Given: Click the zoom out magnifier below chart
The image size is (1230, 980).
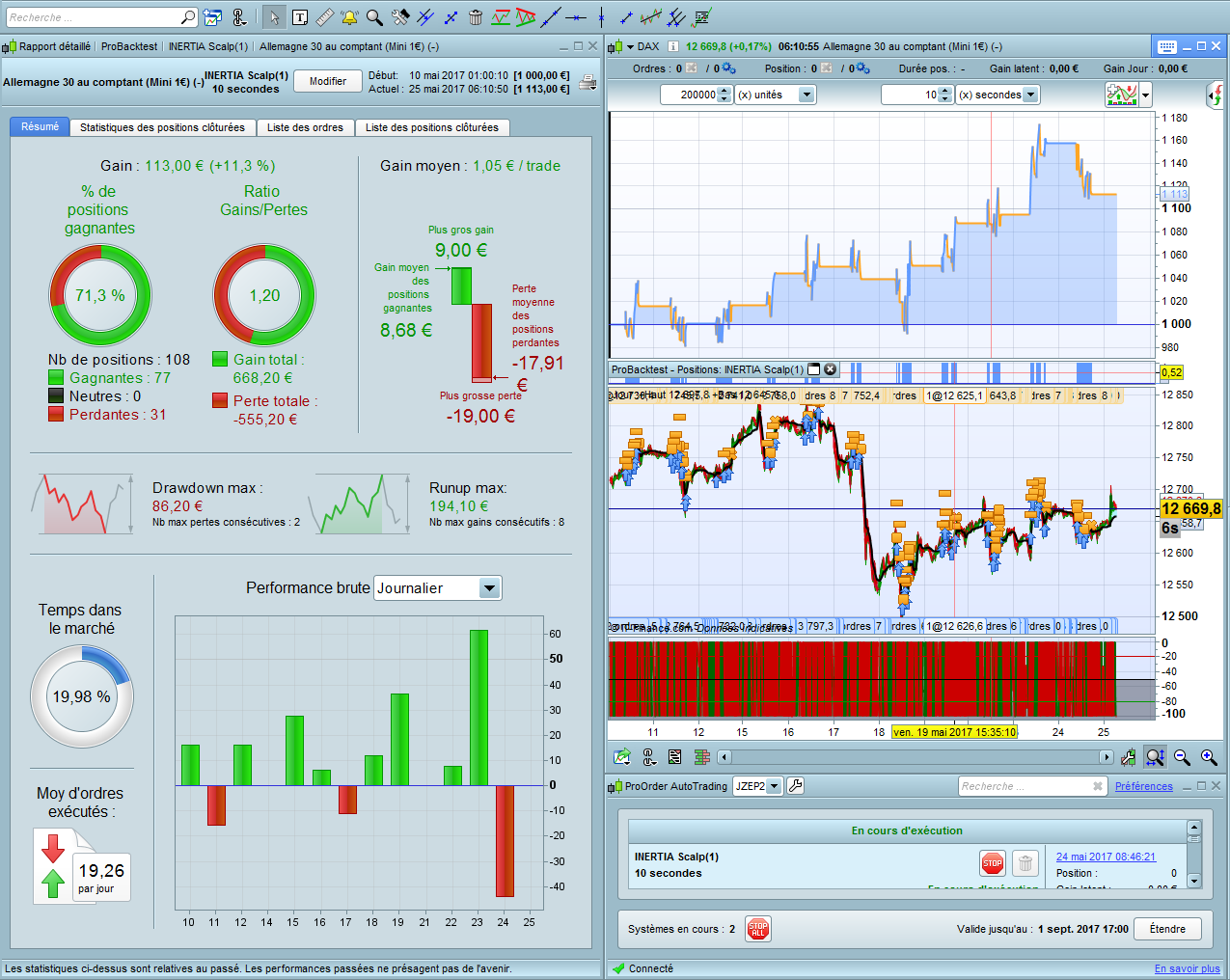Looking at the screenshot, I should coord(1182,757).
